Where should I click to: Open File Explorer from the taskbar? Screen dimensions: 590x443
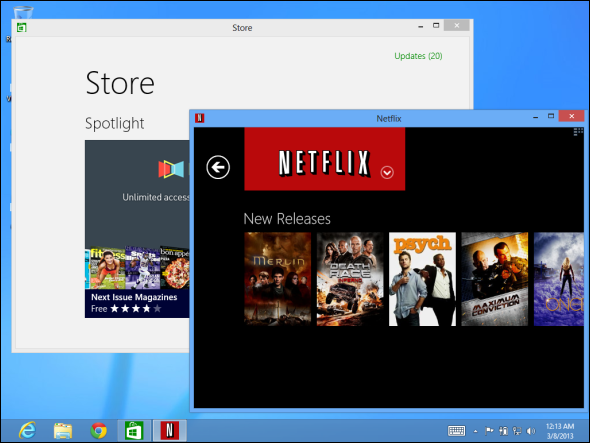point(63,431)
